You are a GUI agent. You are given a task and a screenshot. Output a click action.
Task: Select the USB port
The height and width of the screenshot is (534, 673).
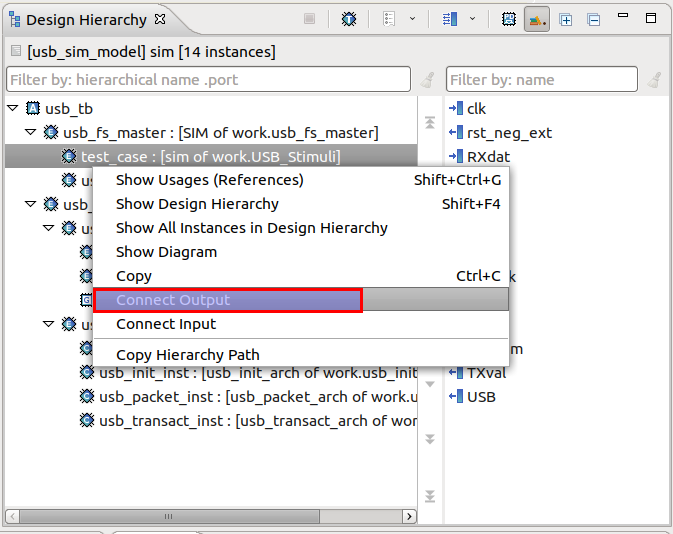tap(481, 397)
